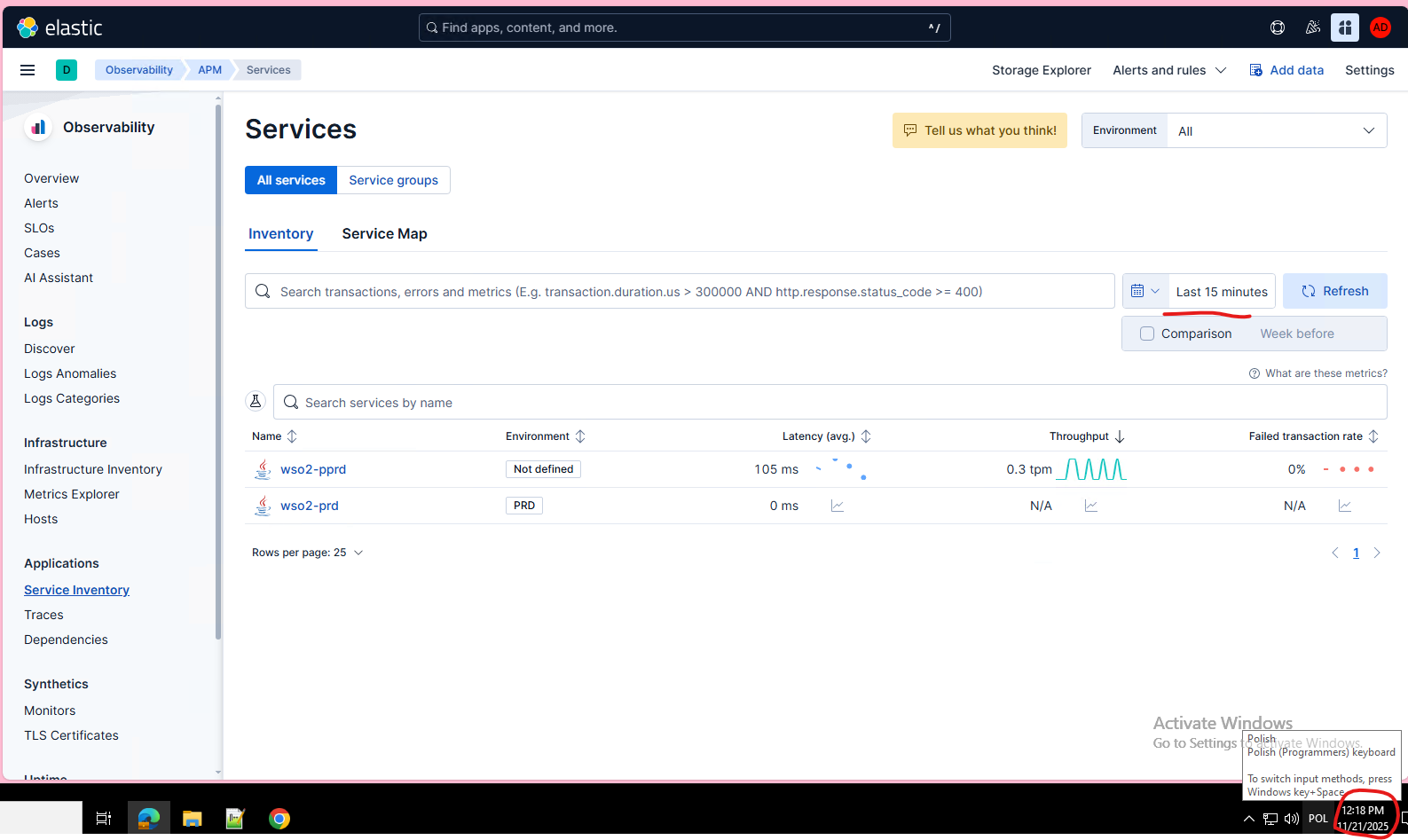This screenshot has height=840, width=1408.
Task: Open the wso2-pprd service link
Action: [313, 469]
